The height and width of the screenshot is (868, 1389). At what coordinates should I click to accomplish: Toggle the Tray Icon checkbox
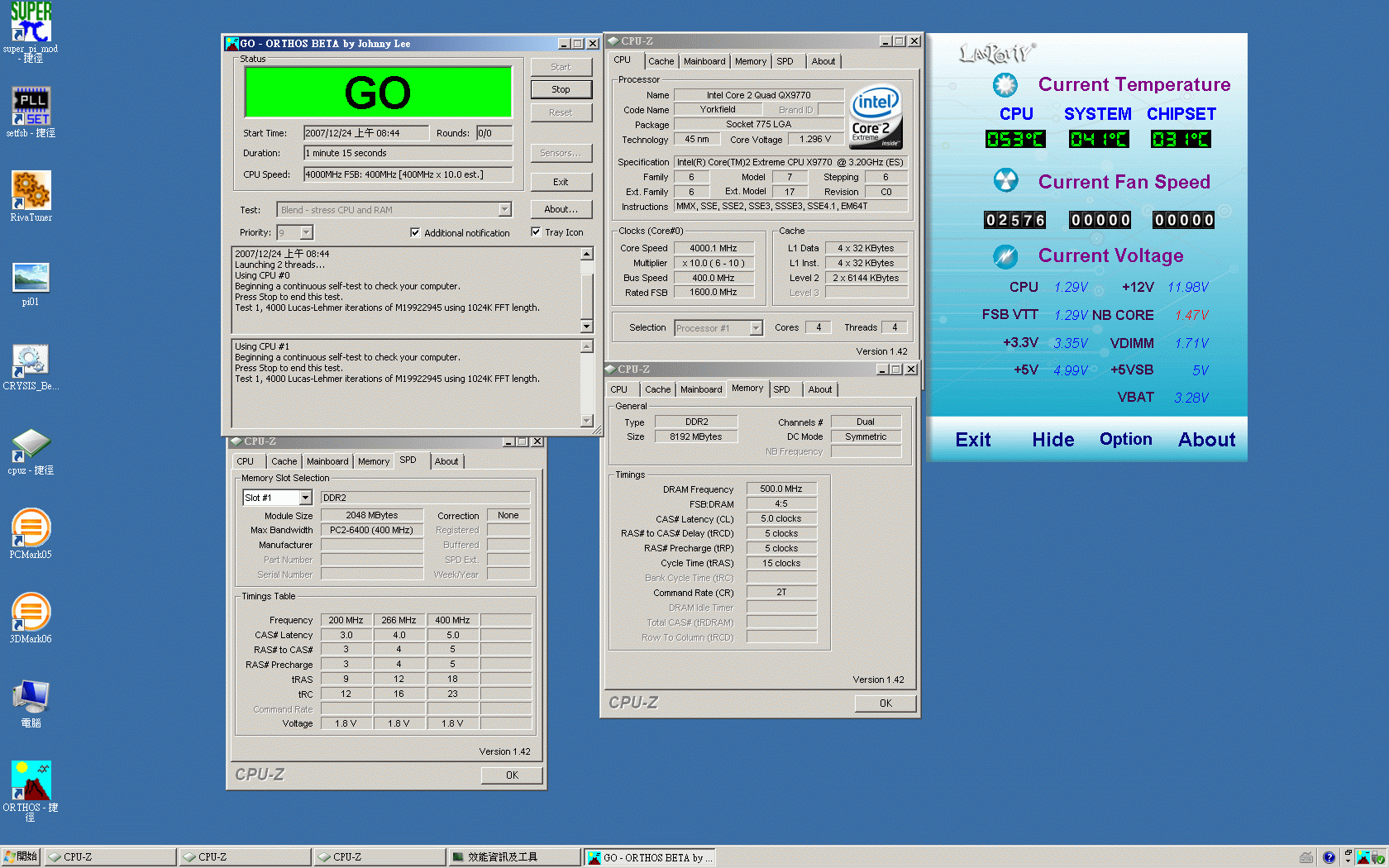[536, 232]
